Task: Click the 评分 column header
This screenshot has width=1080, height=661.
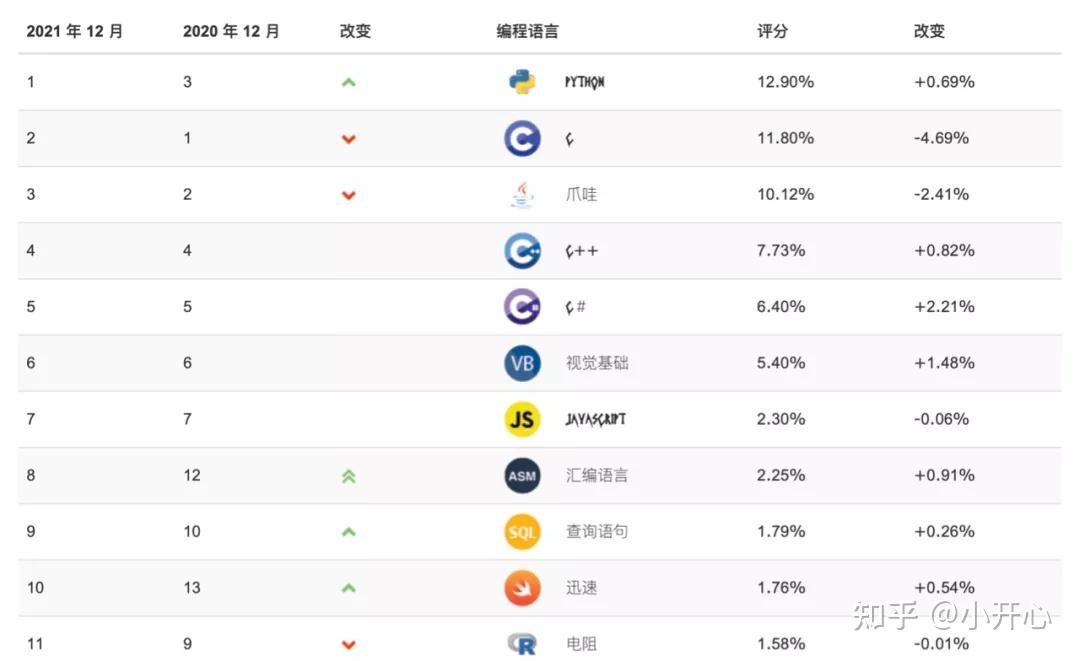Action: (772, 31)
